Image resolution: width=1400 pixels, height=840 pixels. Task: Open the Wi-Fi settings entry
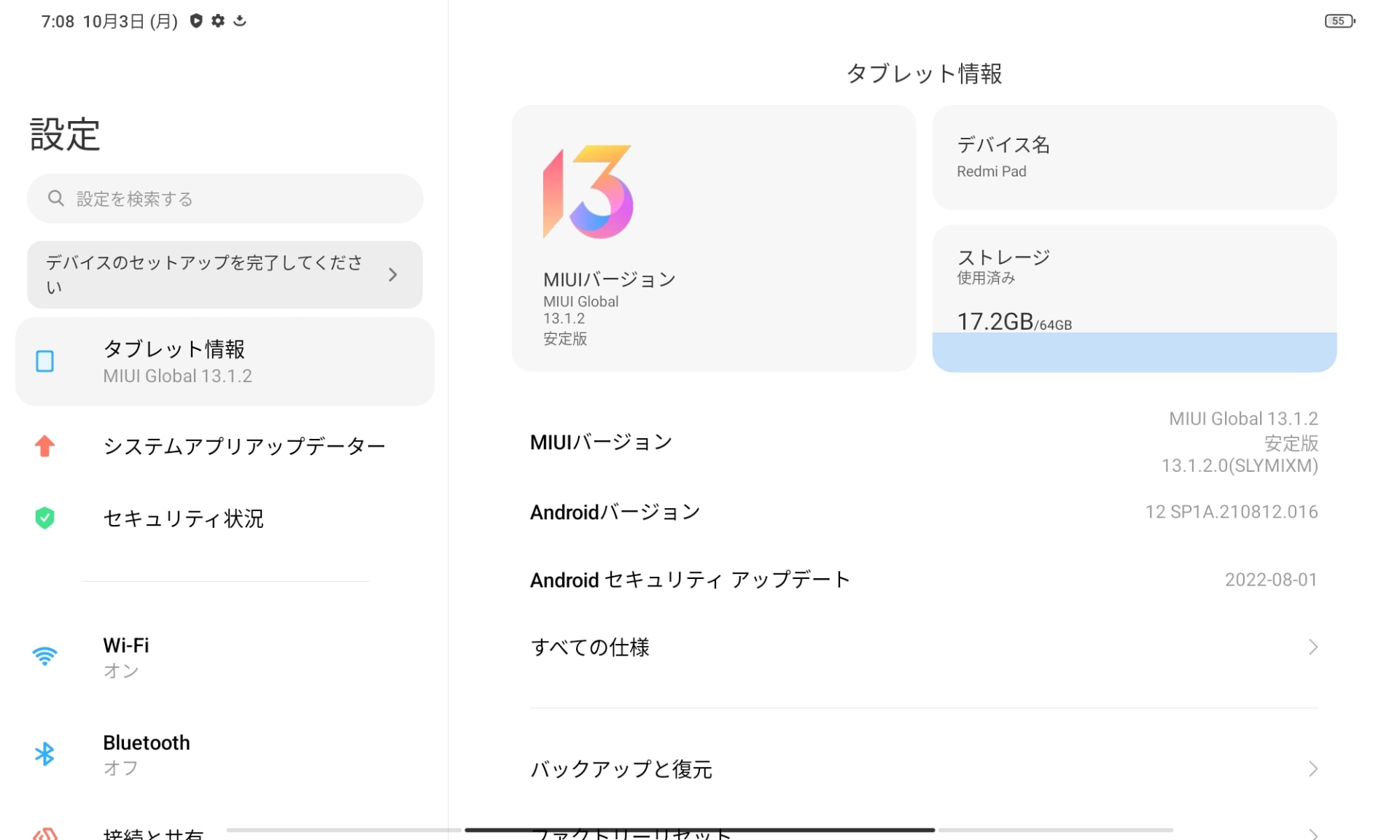[x=126, y=656]
